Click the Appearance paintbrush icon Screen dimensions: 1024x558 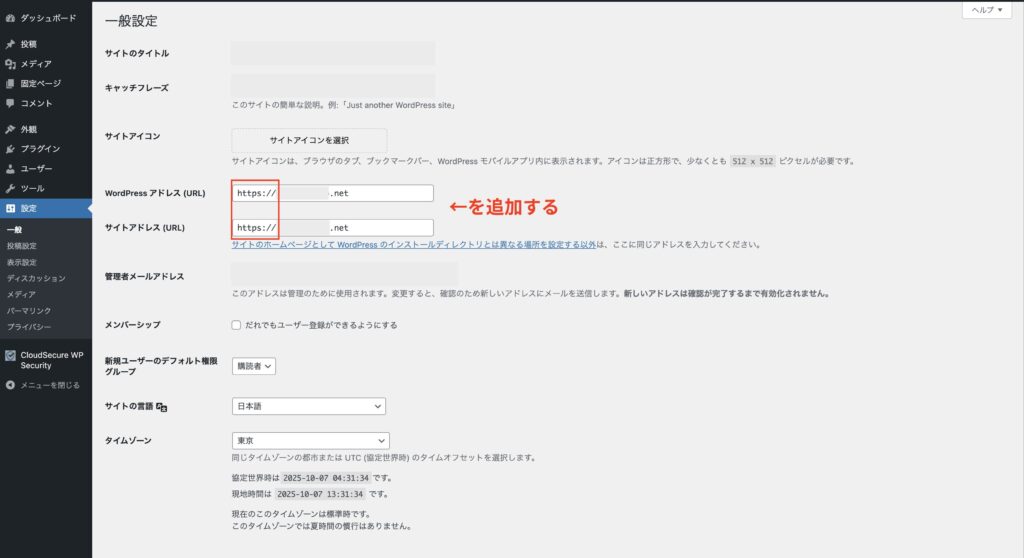click(x=10, y=129)
